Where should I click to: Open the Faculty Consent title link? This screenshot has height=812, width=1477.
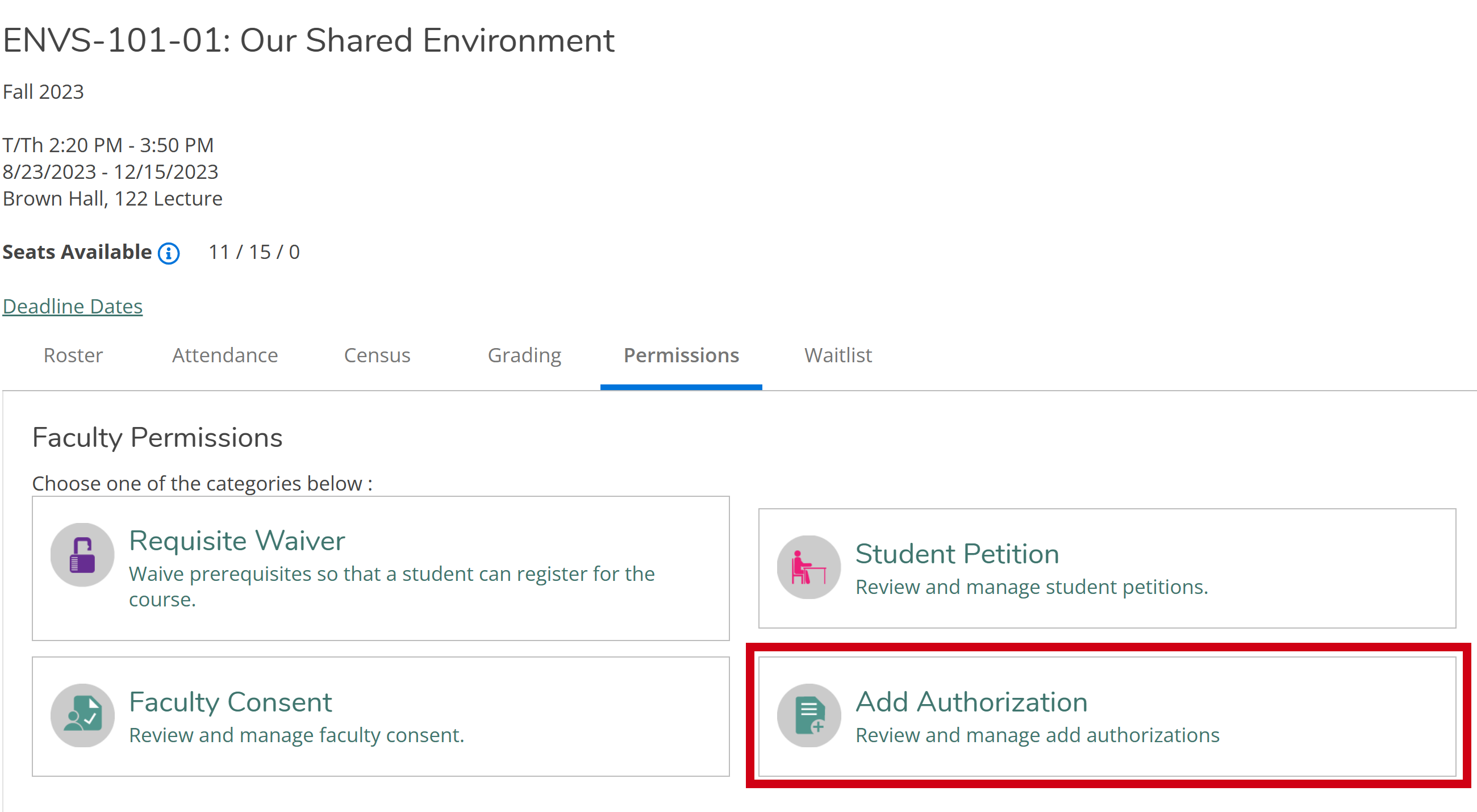(231, 702)
